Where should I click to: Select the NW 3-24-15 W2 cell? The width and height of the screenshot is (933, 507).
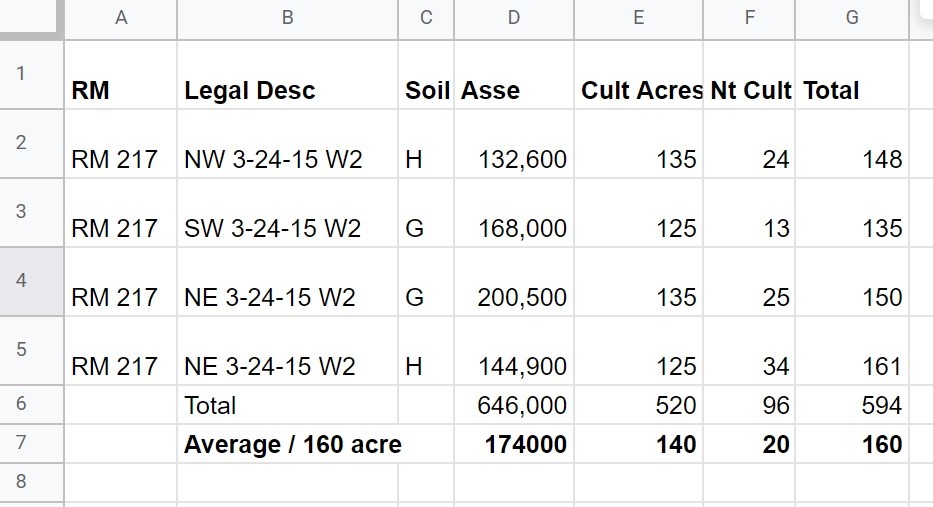(287, 143)
